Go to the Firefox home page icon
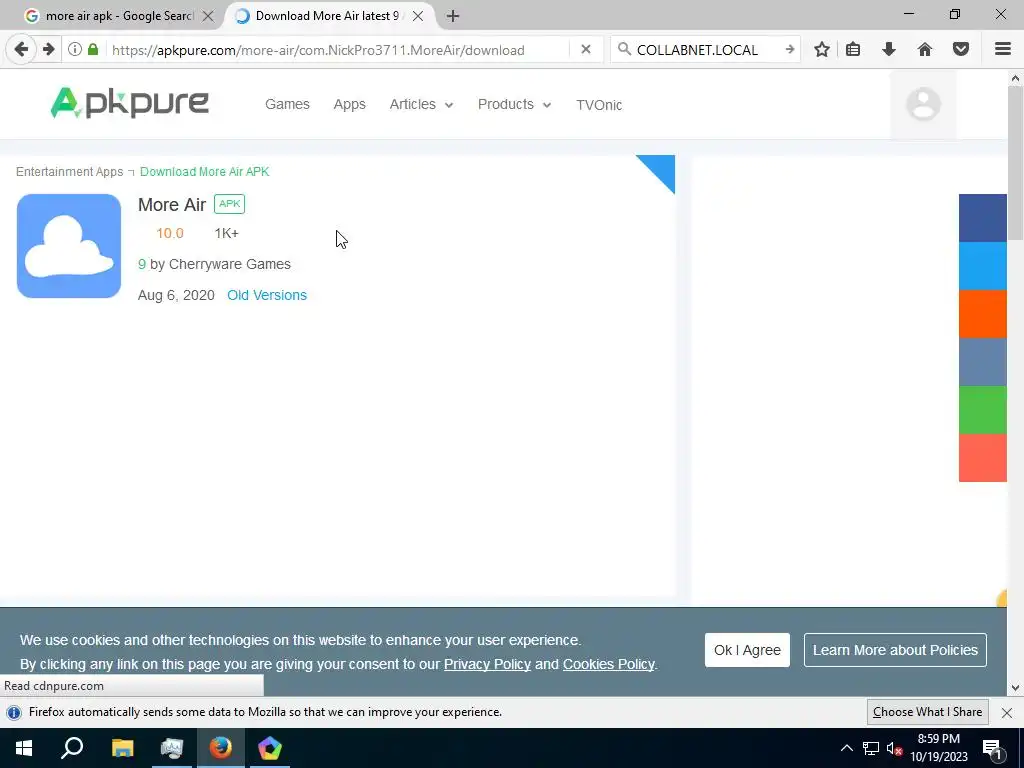1024x768 pixels. (925, 50)
